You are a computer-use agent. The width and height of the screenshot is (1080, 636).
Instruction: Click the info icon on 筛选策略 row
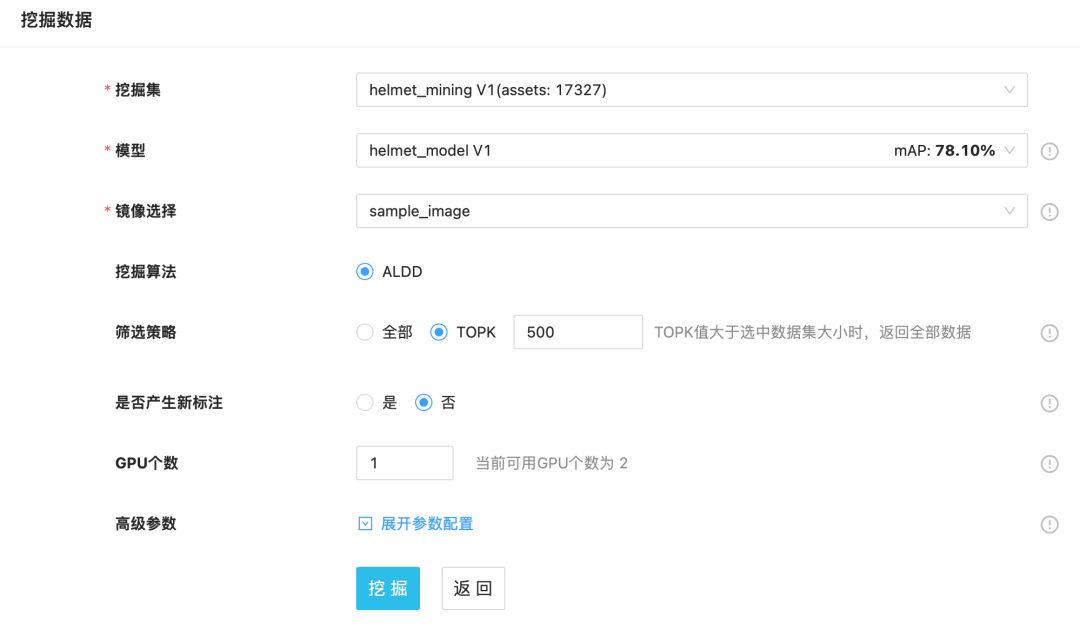tap(1049, 333)
